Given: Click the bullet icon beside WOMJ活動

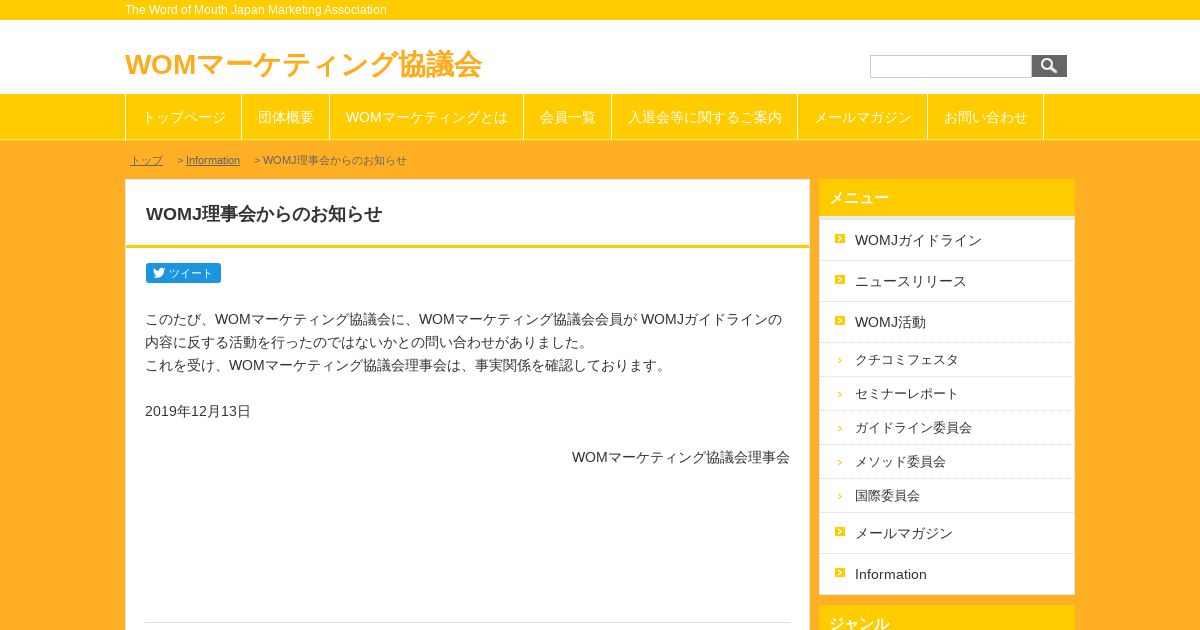Looking at the screenshot, I should pyautogui.click(x=840, y=320).
